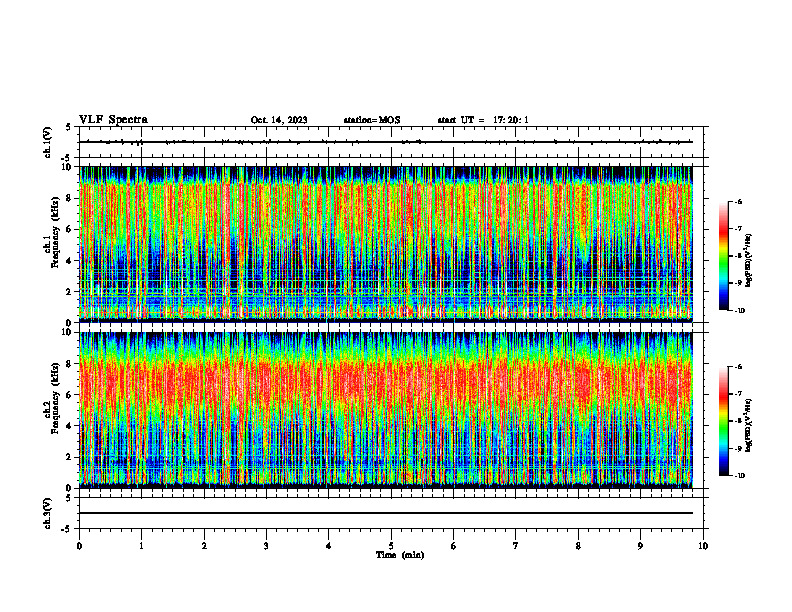Image resolution: width=792 pixels, height=612 pixels.
Task: Click time axis tick label "2"
Action: point(204,546)
